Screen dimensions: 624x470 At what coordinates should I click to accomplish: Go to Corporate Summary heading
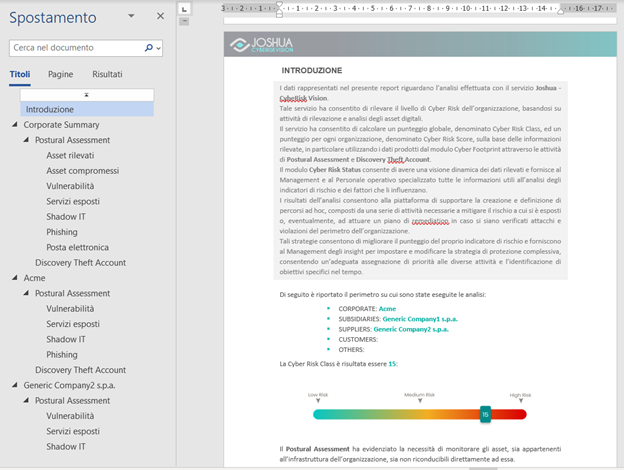coord(61,125)
